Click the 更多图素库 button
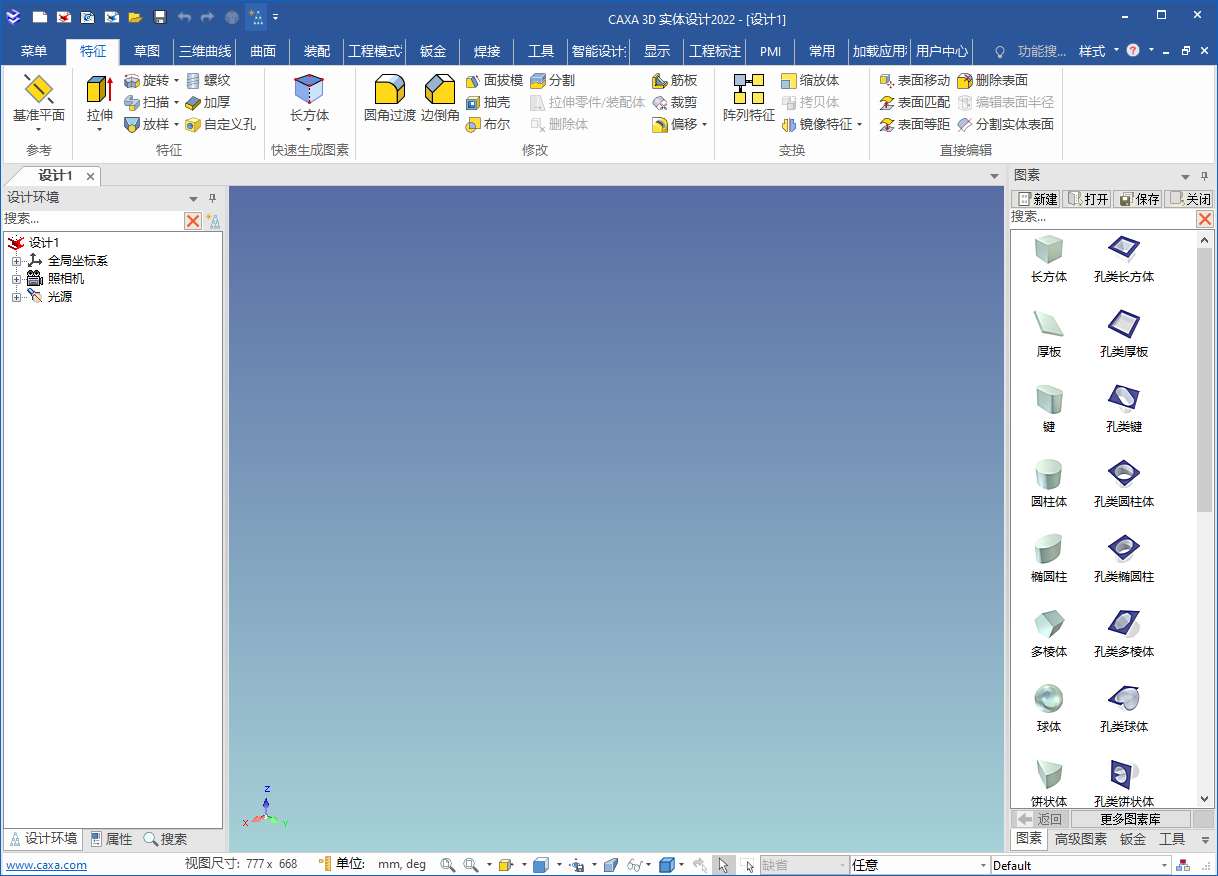Screen dimensions: 1218x876 tap(1130, 819)
